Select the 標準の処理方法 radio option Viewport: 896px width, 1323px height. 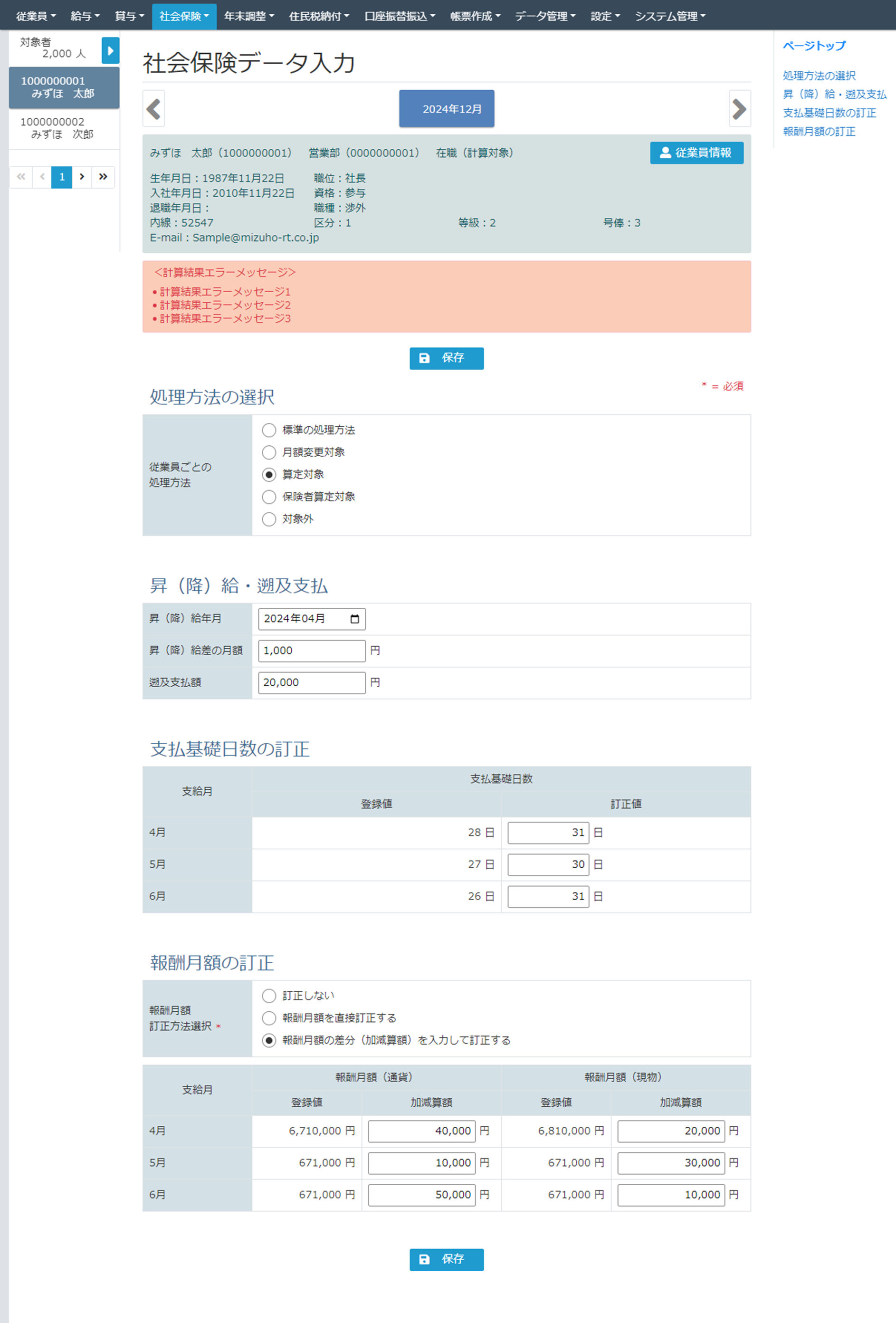(x=269, y=430)
